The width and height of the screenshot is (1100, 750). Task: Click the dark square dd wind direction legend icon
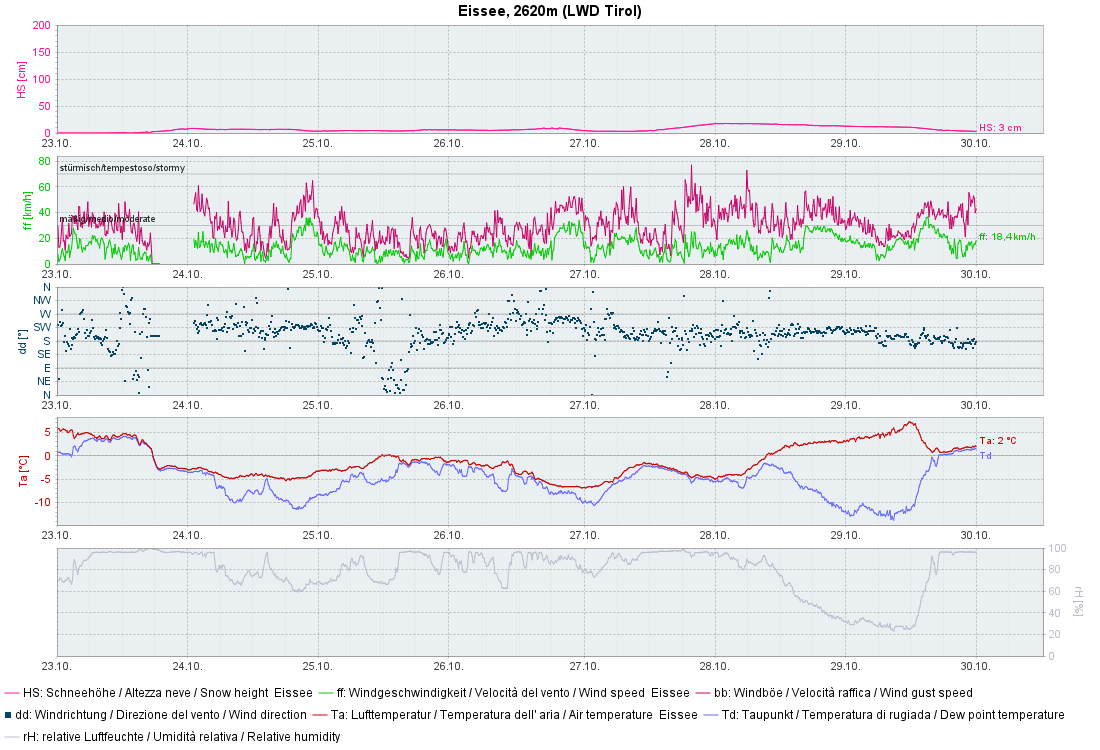pos(9,714)
